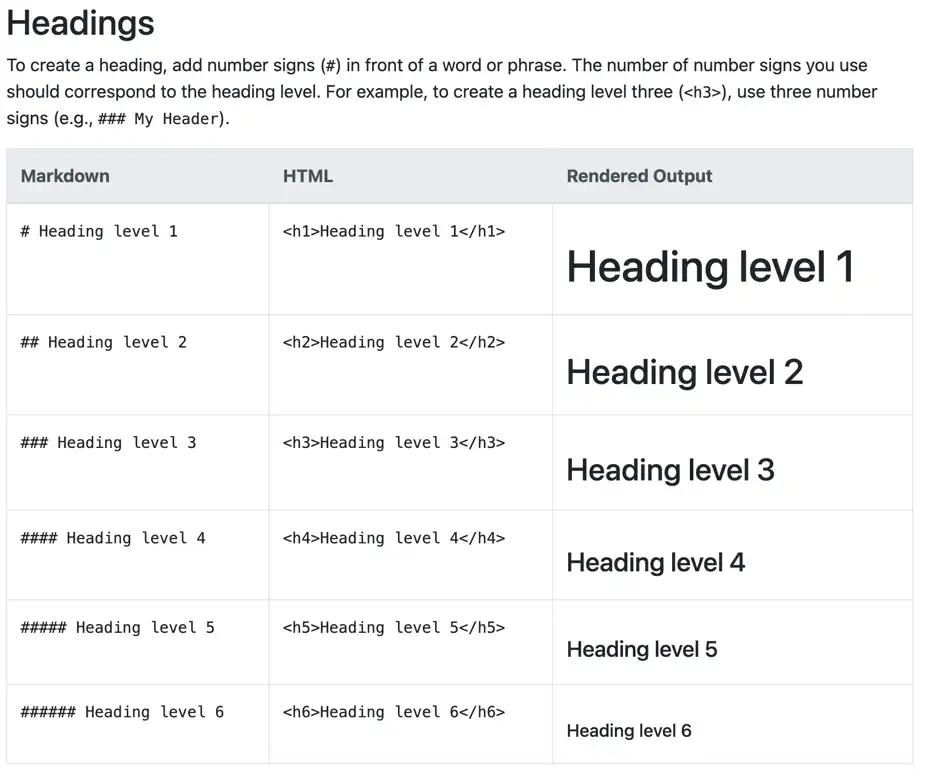Click the "<h1>Heading level 1</h1>" HTML code
The image size is (930, 776).
(394, 231)
